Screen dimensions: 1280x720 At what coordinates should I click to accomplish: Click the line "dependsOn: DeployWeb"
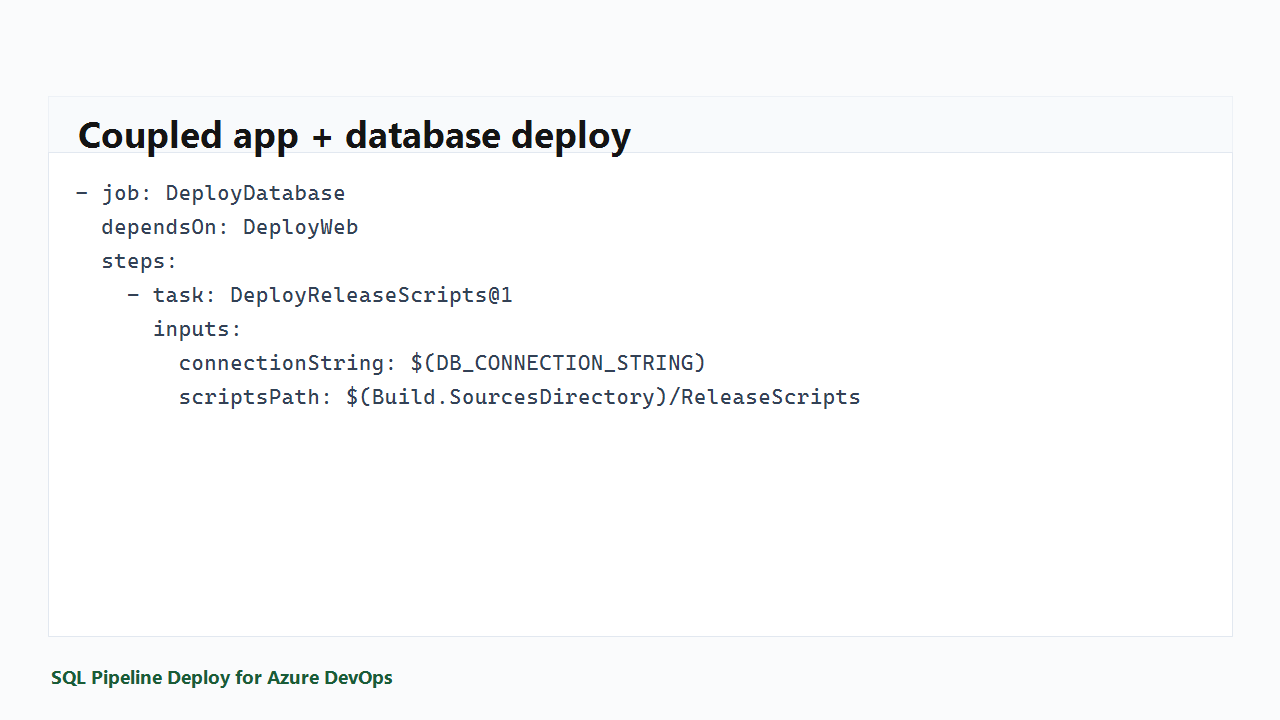coord(230,227)
